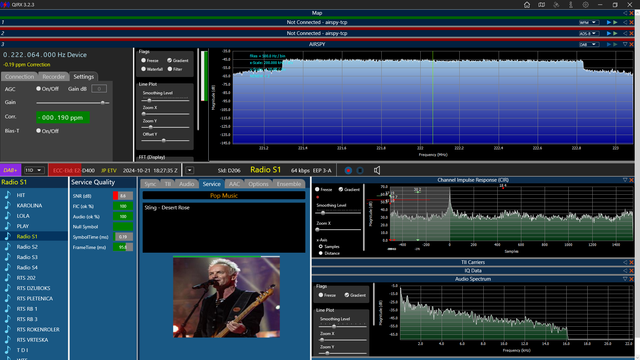Image resolution: width=640 pixels, height=360 pixels.
Task: Open the AAC tab
Action: tap(234, 184)
